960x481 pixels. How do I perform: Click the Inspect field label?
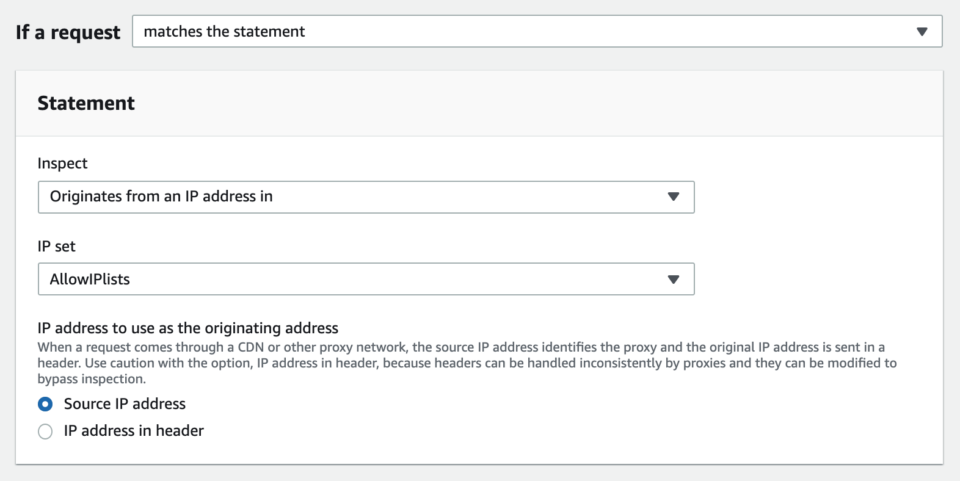click(x=62, y=163)
